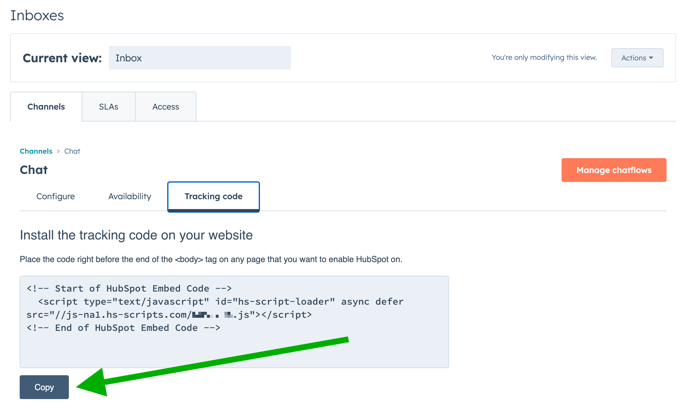The width and height of the screenshot is (688, 408).
Task: Click the Chat section heading
Action: (x=34, y=170)
